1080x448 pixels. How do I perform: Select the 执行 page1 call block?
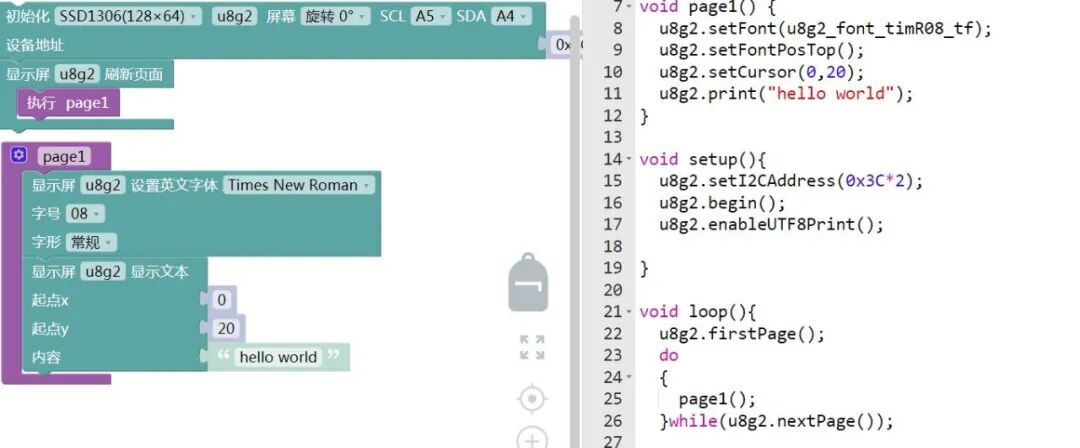(x=68, y=103)
